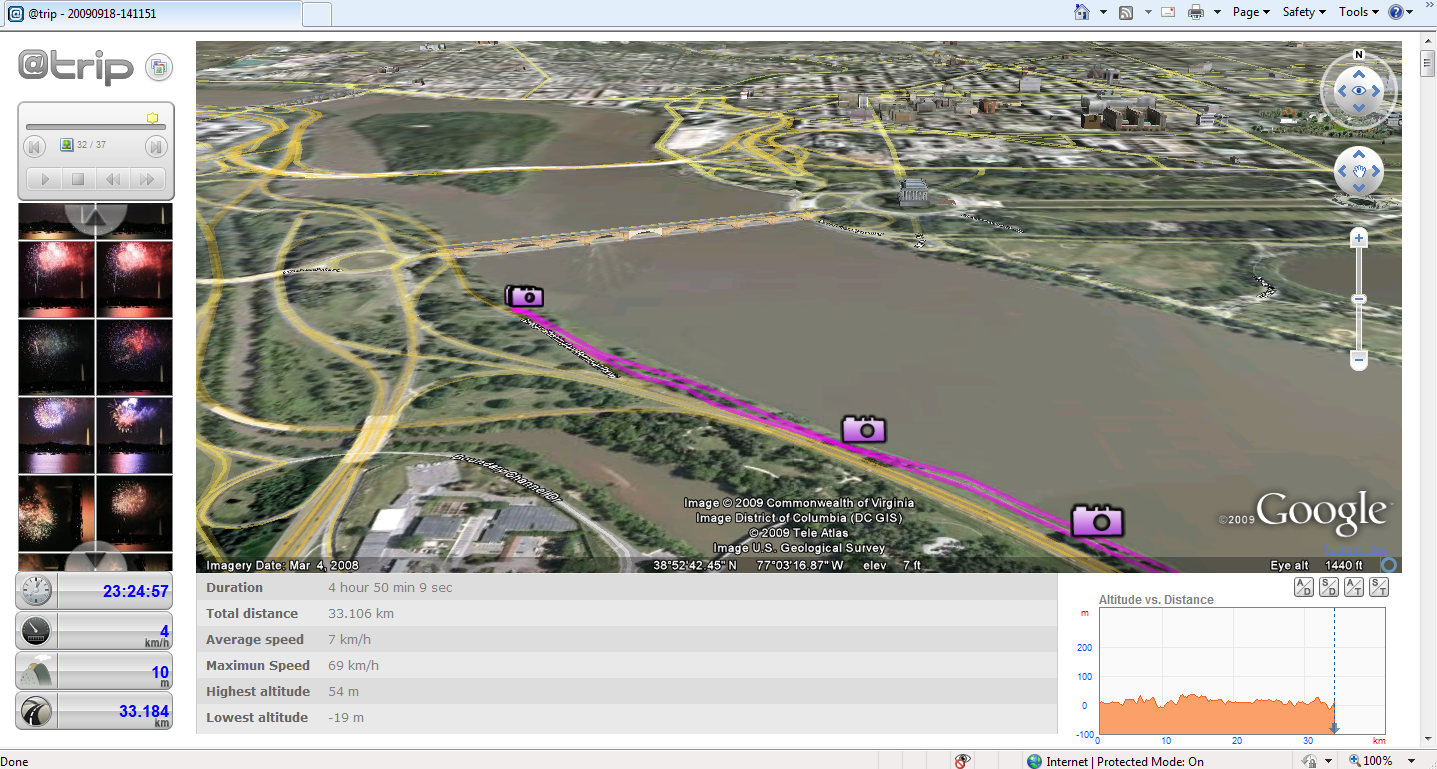The image size is (1437, 769).
Task: Click the North indicator on the compass ring
Action: [1359, 55]
